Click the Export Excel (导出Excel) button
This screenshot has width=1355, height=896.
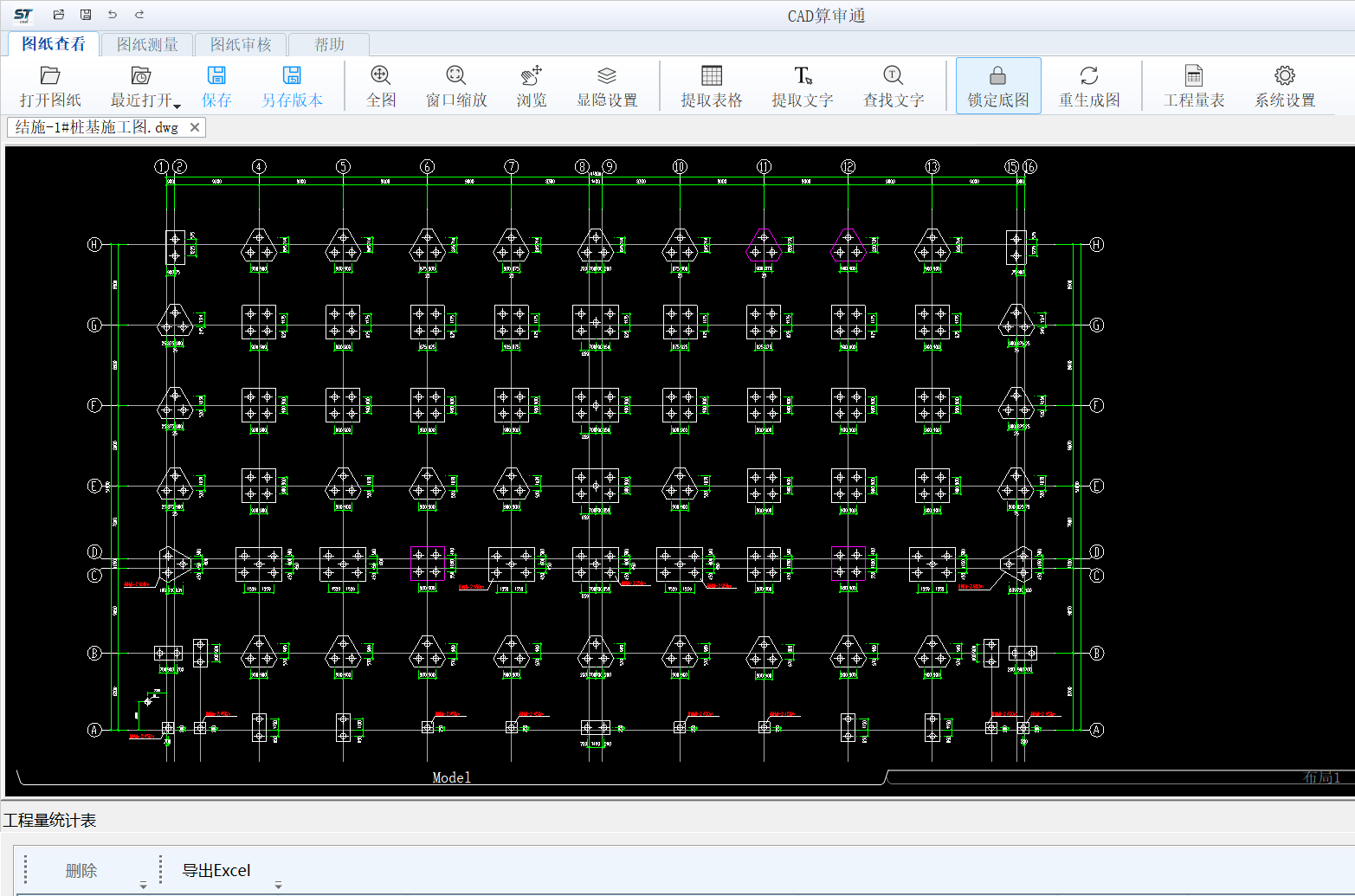pos(216,870)
